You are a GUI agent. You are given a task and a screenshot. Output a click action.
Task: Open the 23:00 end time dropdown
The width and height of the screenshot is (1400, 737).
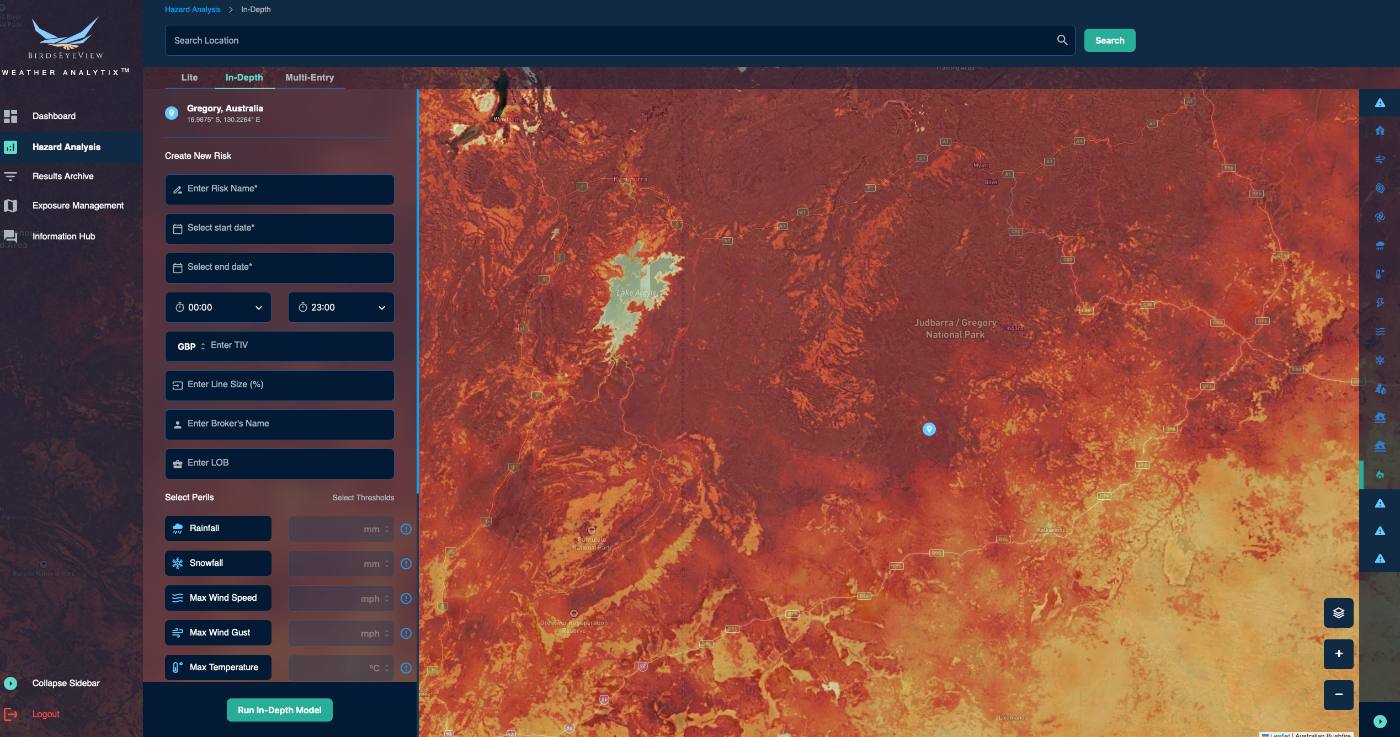[x=341, y=307]
